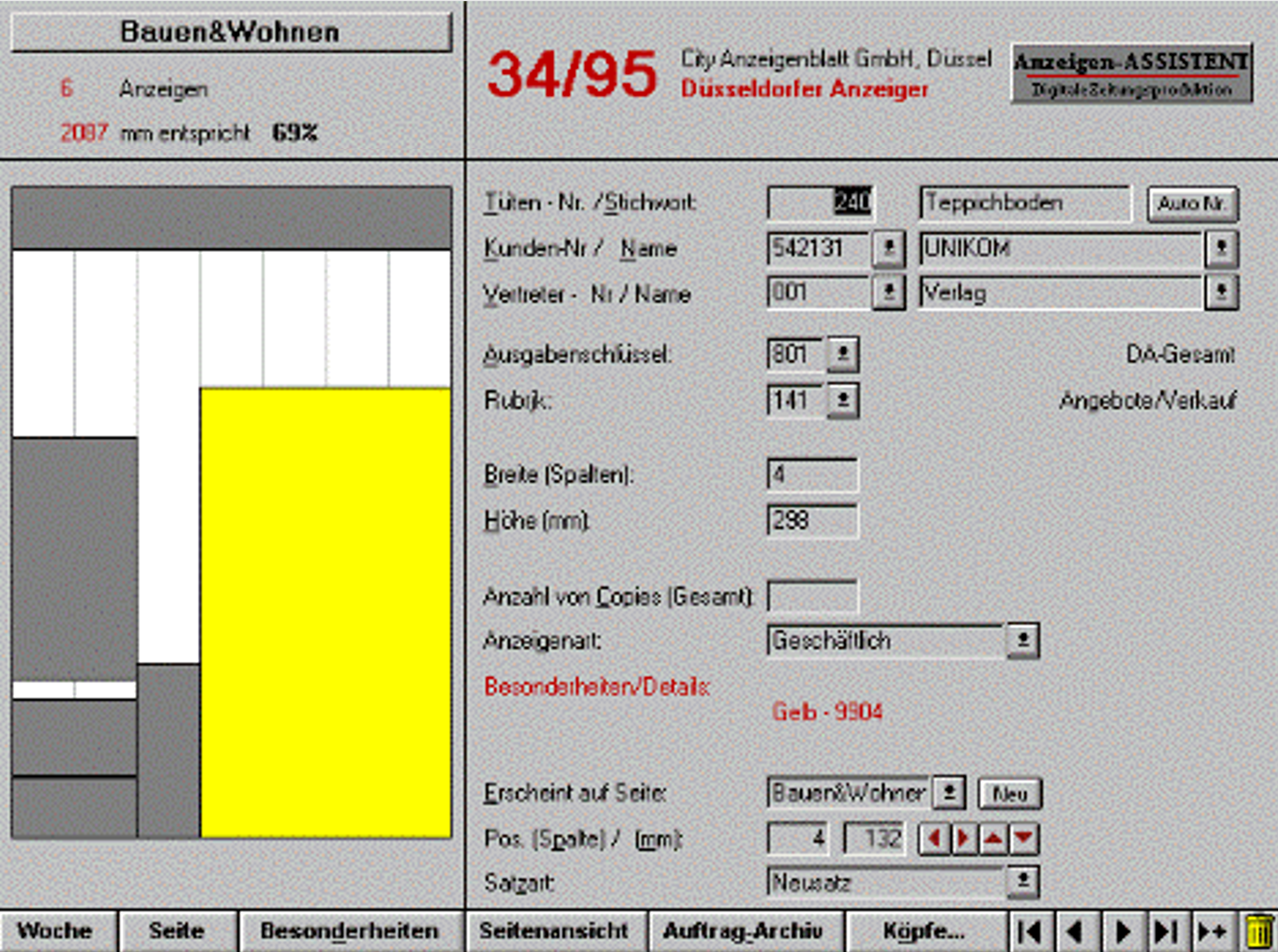Viewport: 1278px width, 952px height.
Task: Click the previous-record arrow icon
Action: coord(1076,931)
